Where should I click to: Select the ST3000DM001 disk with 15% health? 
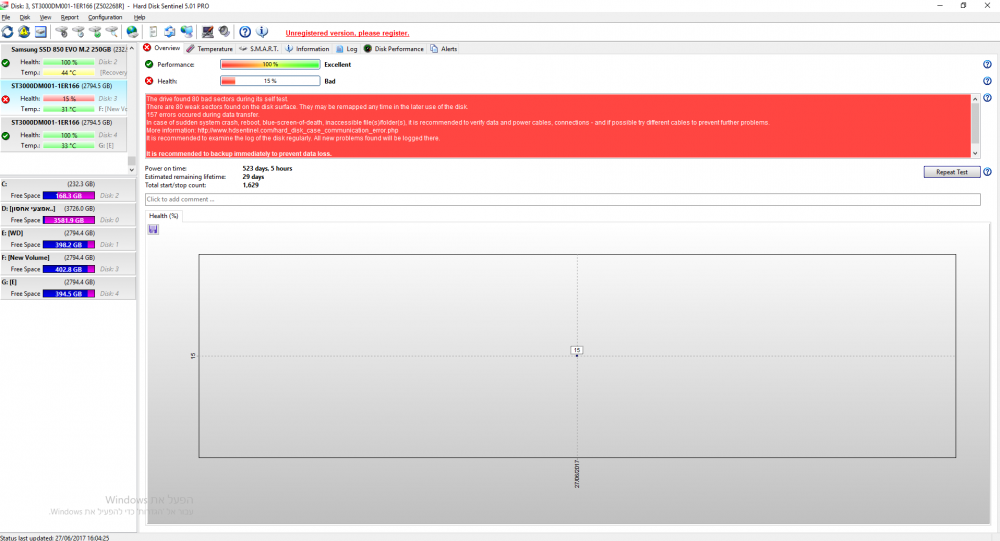[64, 97]
